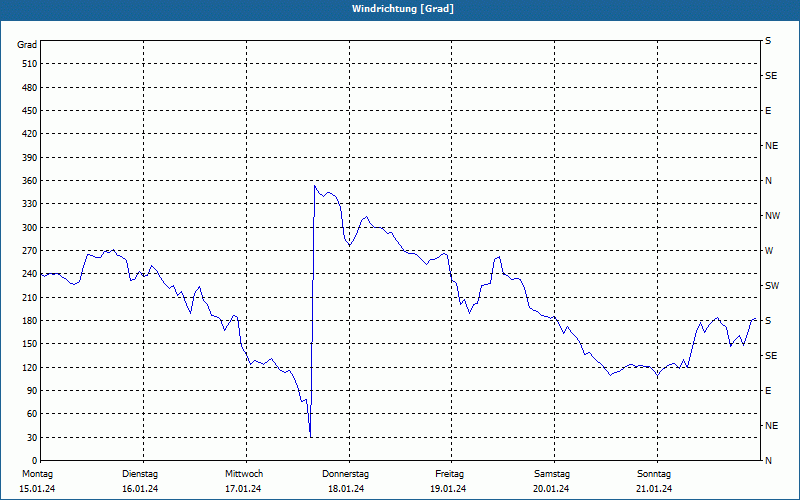
Task: Select the "N" compass label beside the 360 gridline
Action: point(768,181)
